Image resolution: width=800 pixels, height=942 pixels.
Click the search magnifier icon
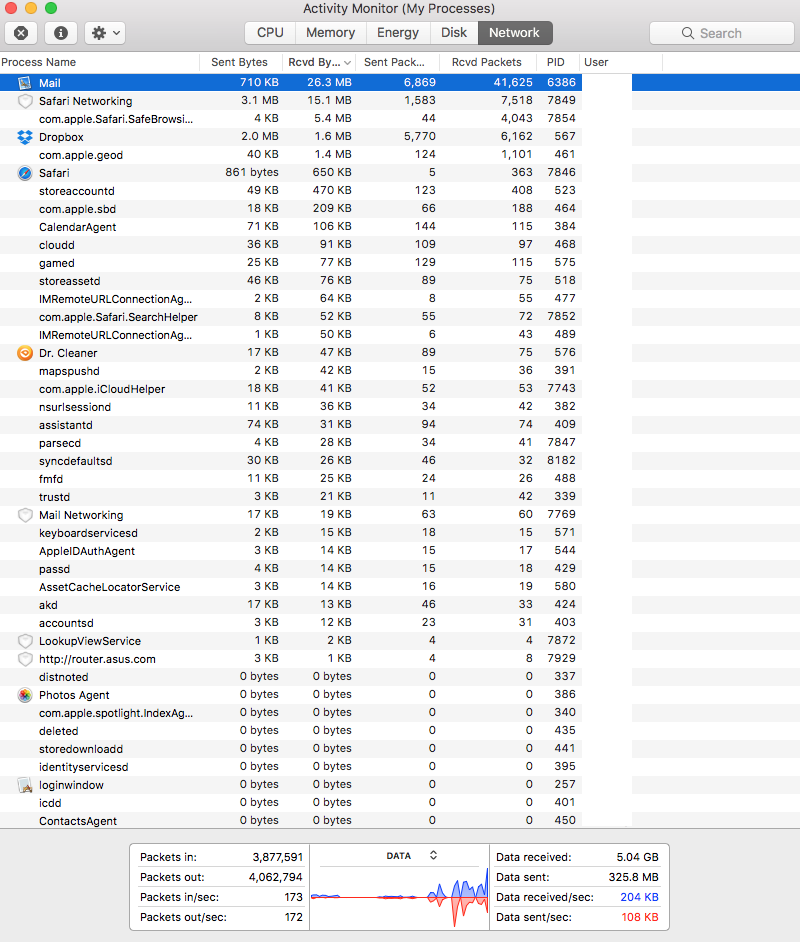[x=688, y=33]
